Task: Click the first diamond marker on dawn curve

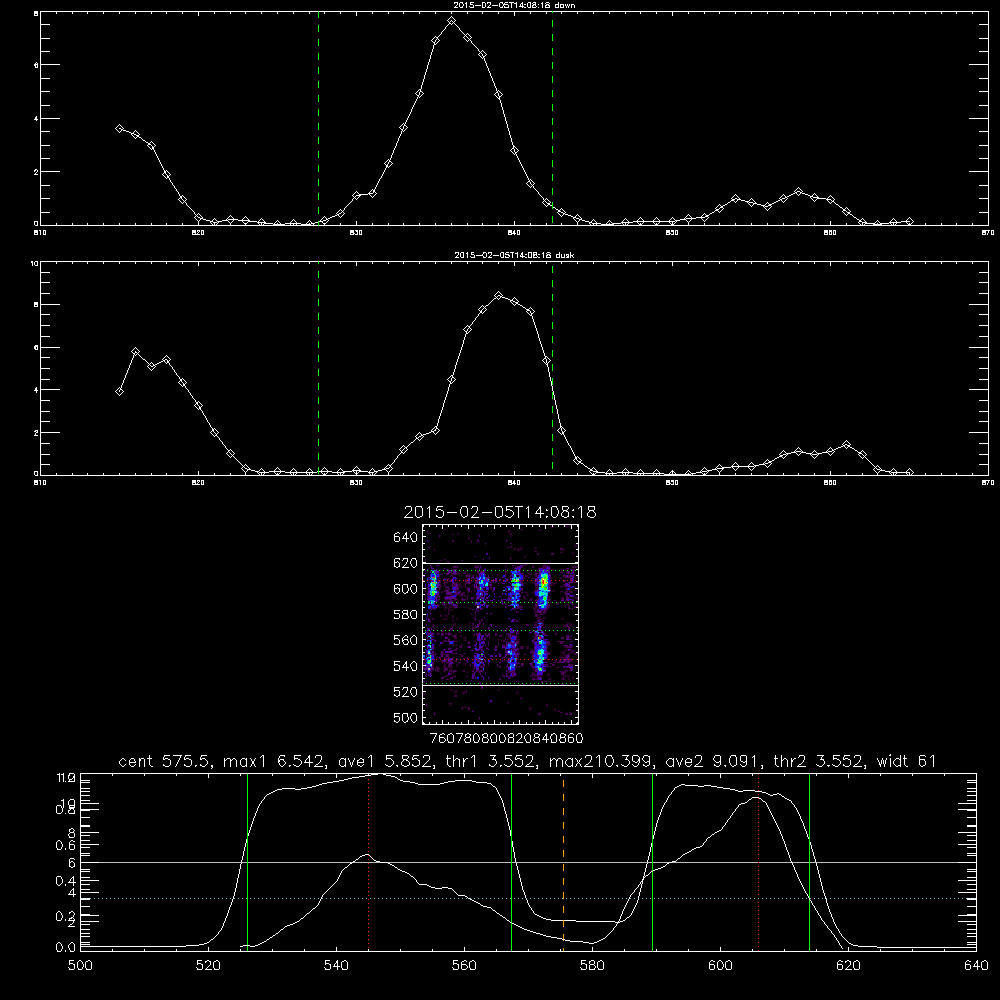Action: coord(119,128)
